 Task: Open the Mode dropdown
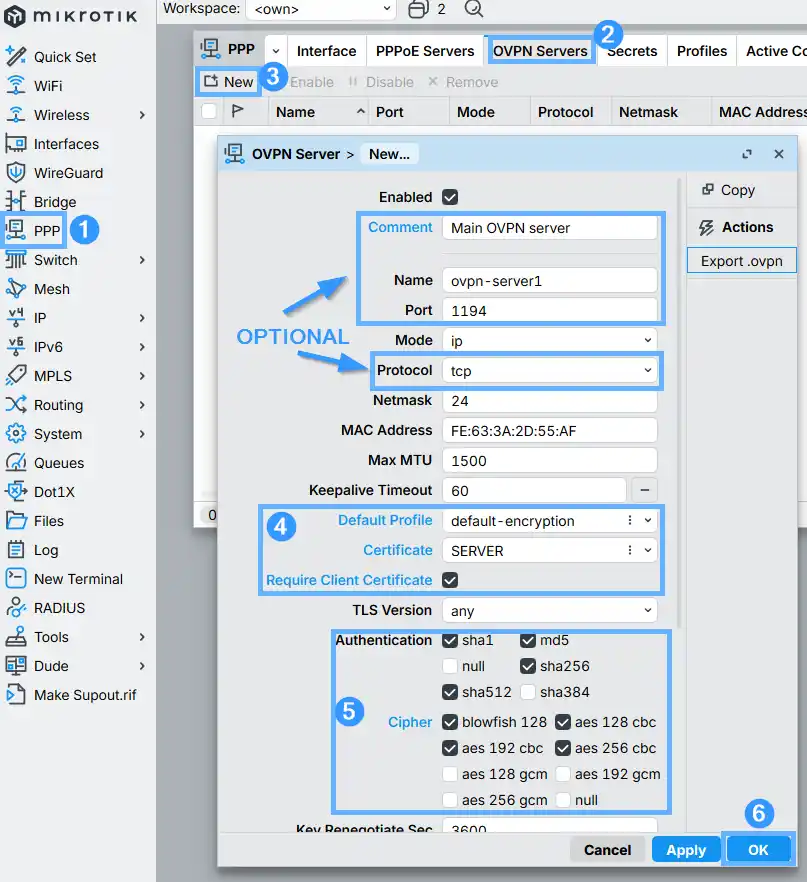coord(549,340)
